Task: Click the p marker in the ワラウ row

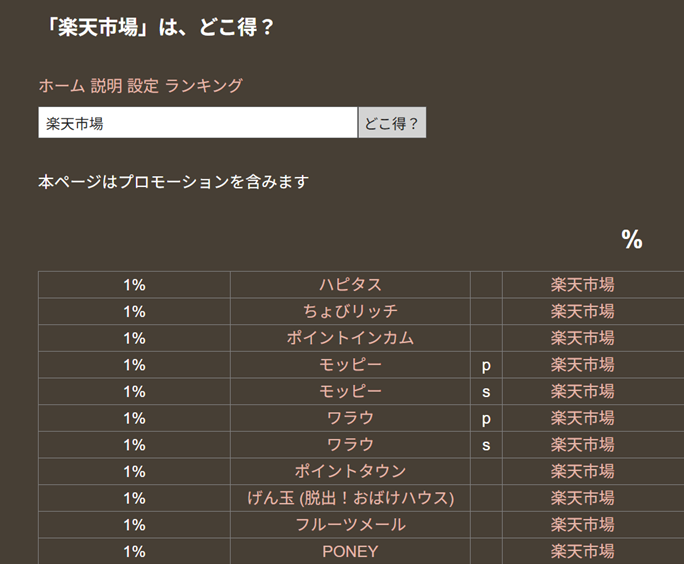Action: pos(486,419)
